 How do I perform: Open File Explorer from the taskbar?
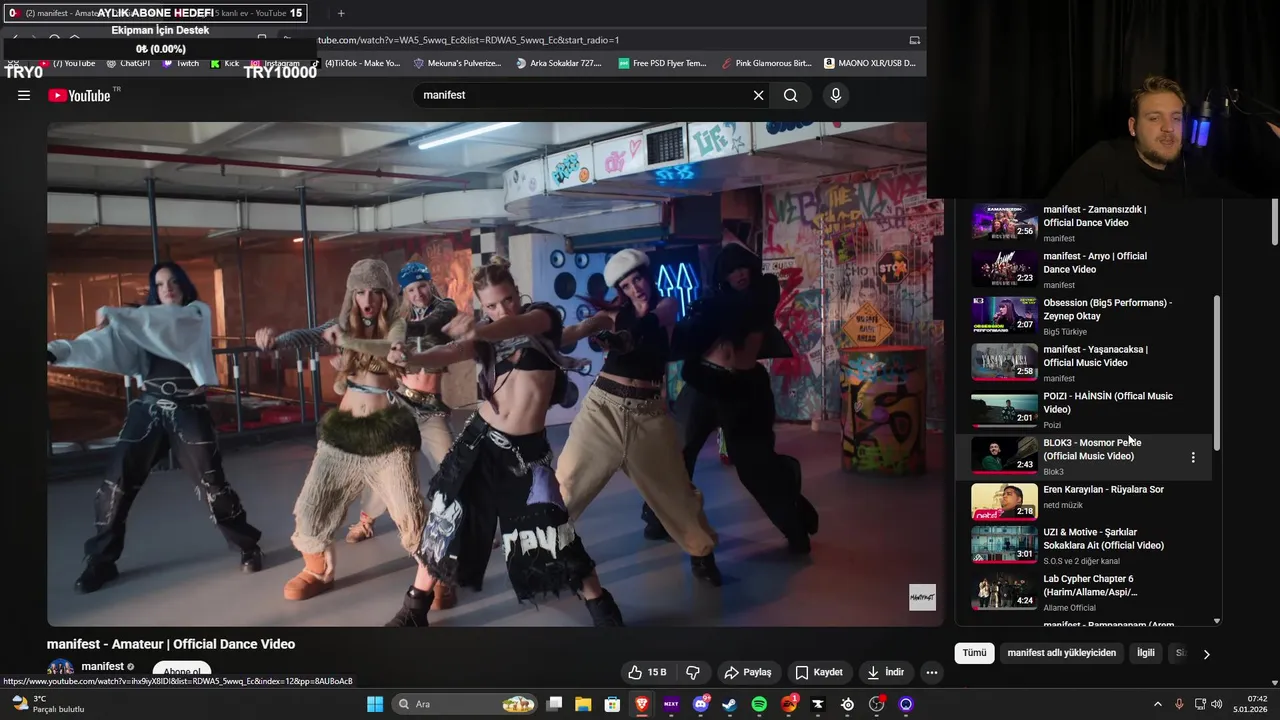tap(583, 704)
